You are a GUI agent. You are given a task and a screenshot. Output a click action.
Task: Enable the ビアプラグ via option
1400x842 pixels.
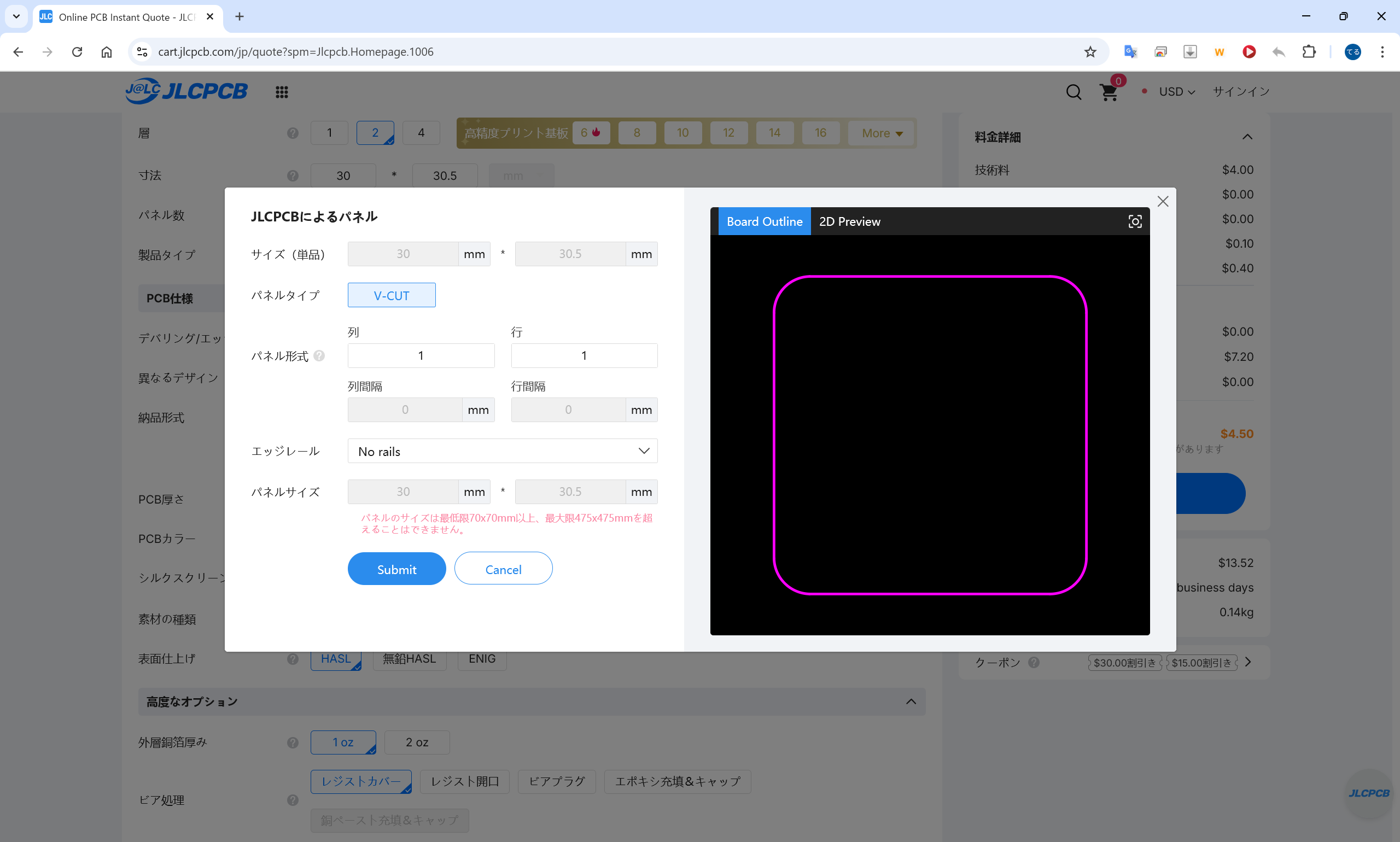coord(556,781)
